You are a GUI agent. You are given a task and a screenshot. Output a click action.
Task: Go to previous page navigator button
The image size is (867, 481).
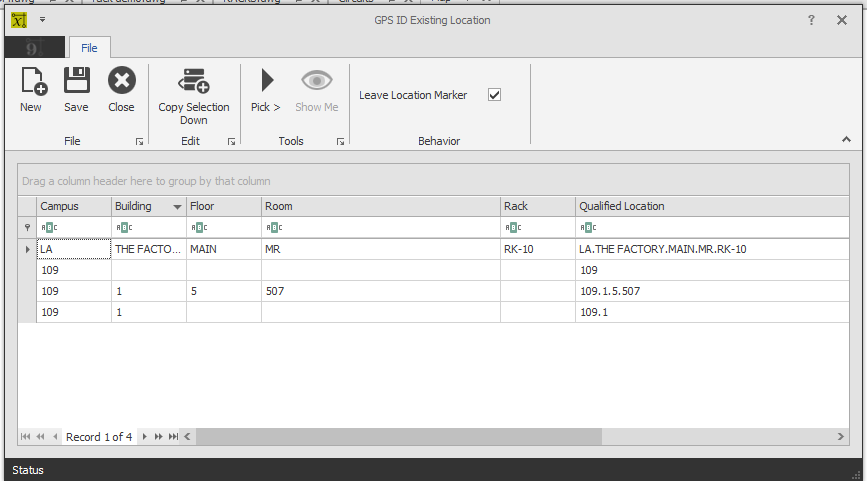tap(40, 437)
